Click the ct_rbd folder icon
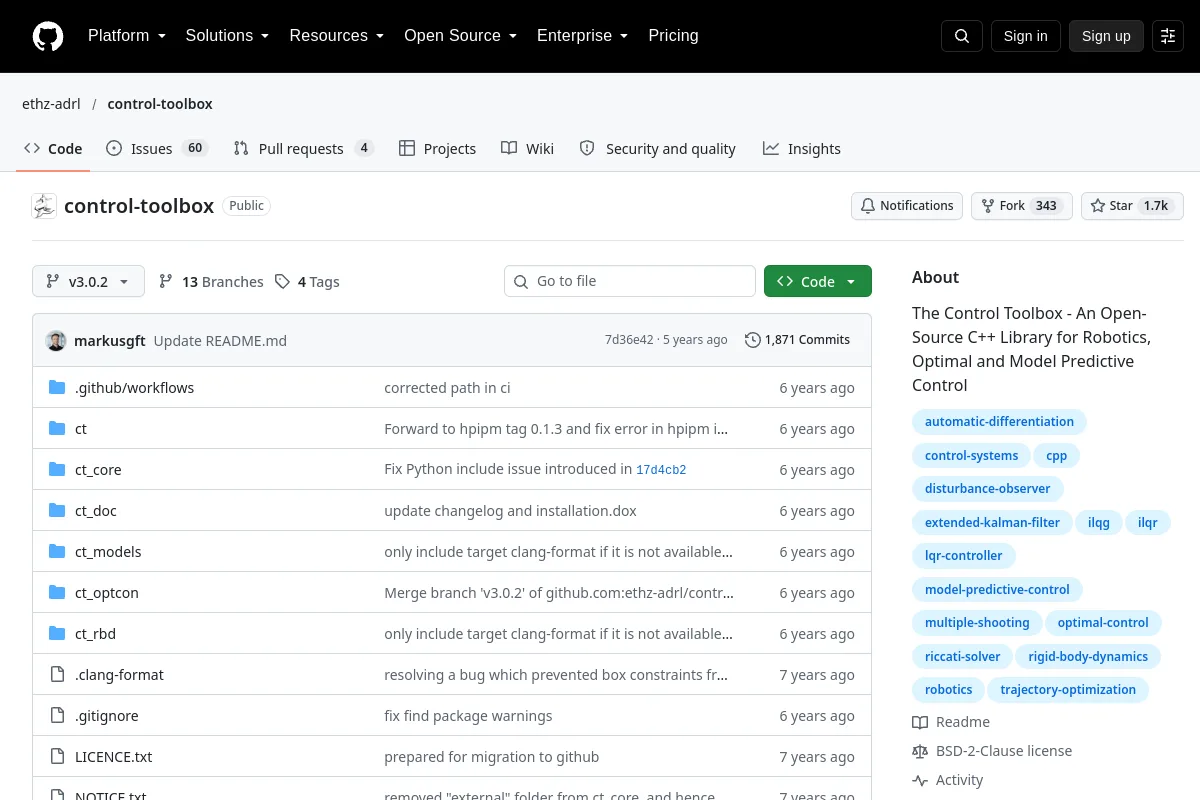This screenshot has width=1200, height=800. click(57, 633)
